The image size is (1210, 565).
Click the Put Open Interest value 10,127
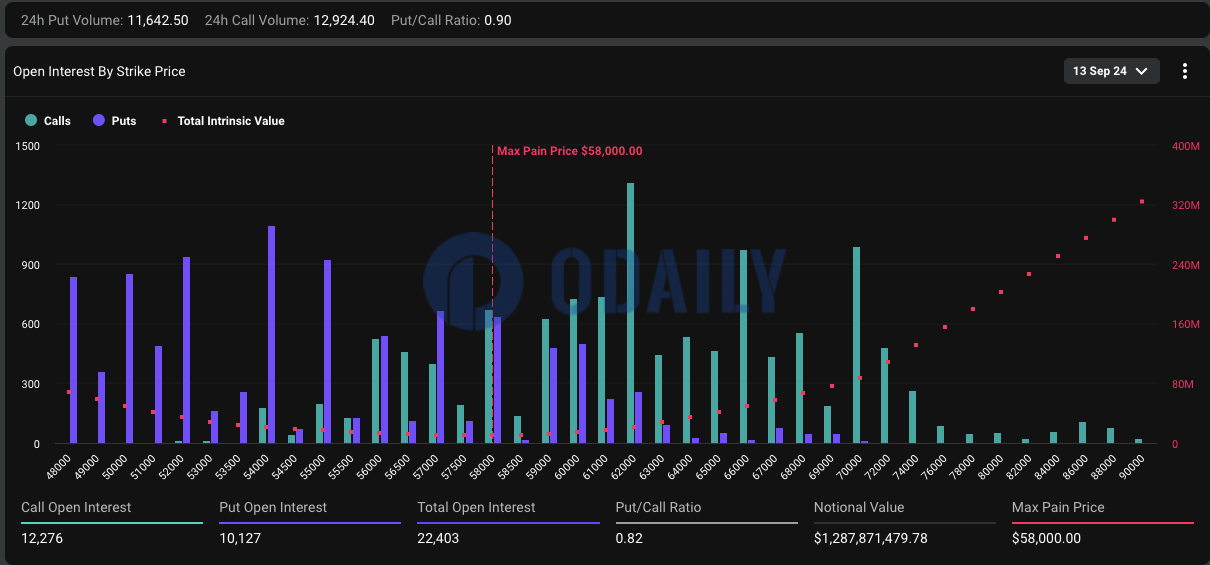239,538
